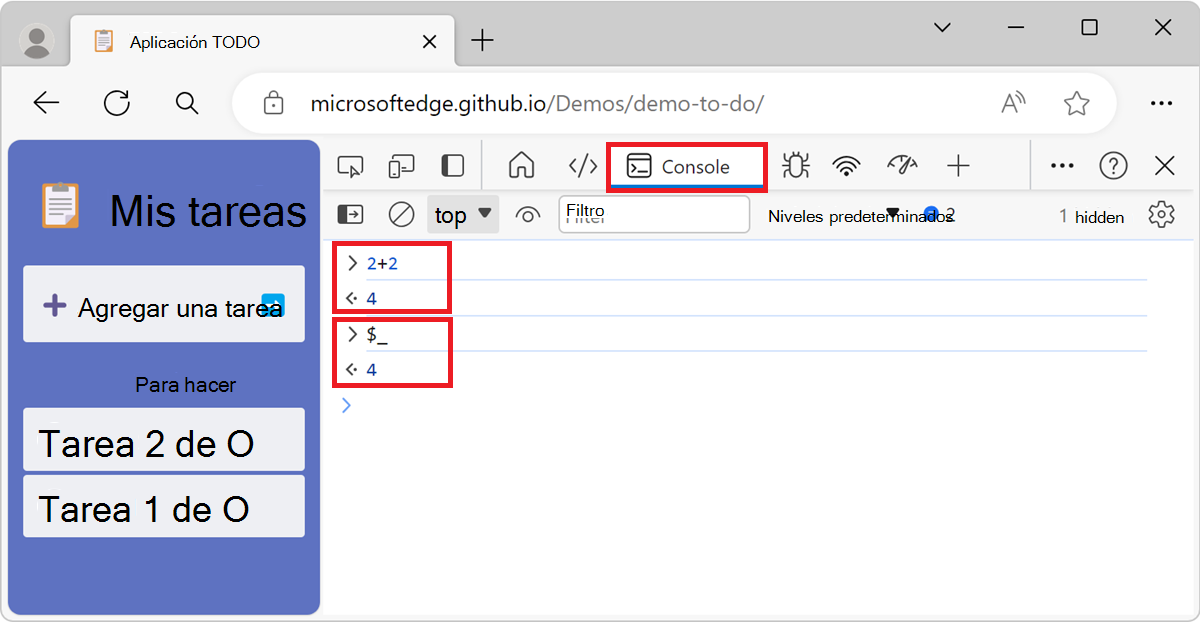Toggle the Console sidebar
Screen dimensions: 1200x622
(350, 215)
